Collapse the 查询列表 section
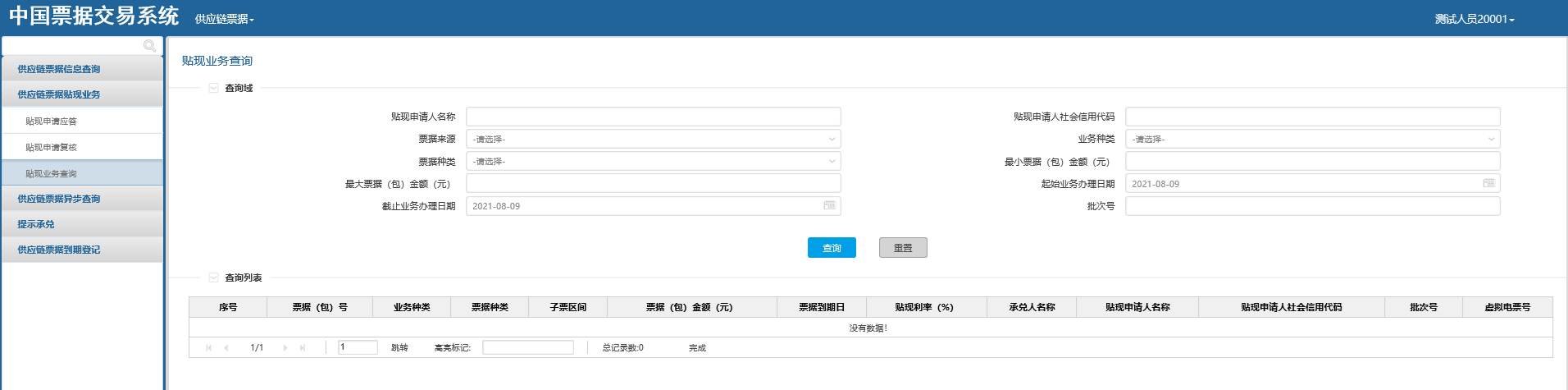The height and width of the screenshot is (390, 1568). pos(214,278)
